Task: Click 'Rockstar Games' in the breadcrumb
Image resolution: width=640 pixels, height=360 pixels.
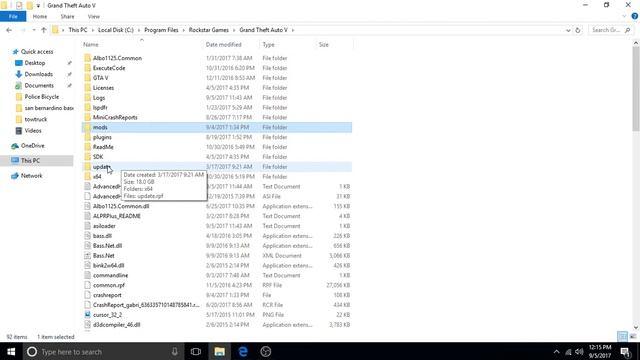Action: 209,30
